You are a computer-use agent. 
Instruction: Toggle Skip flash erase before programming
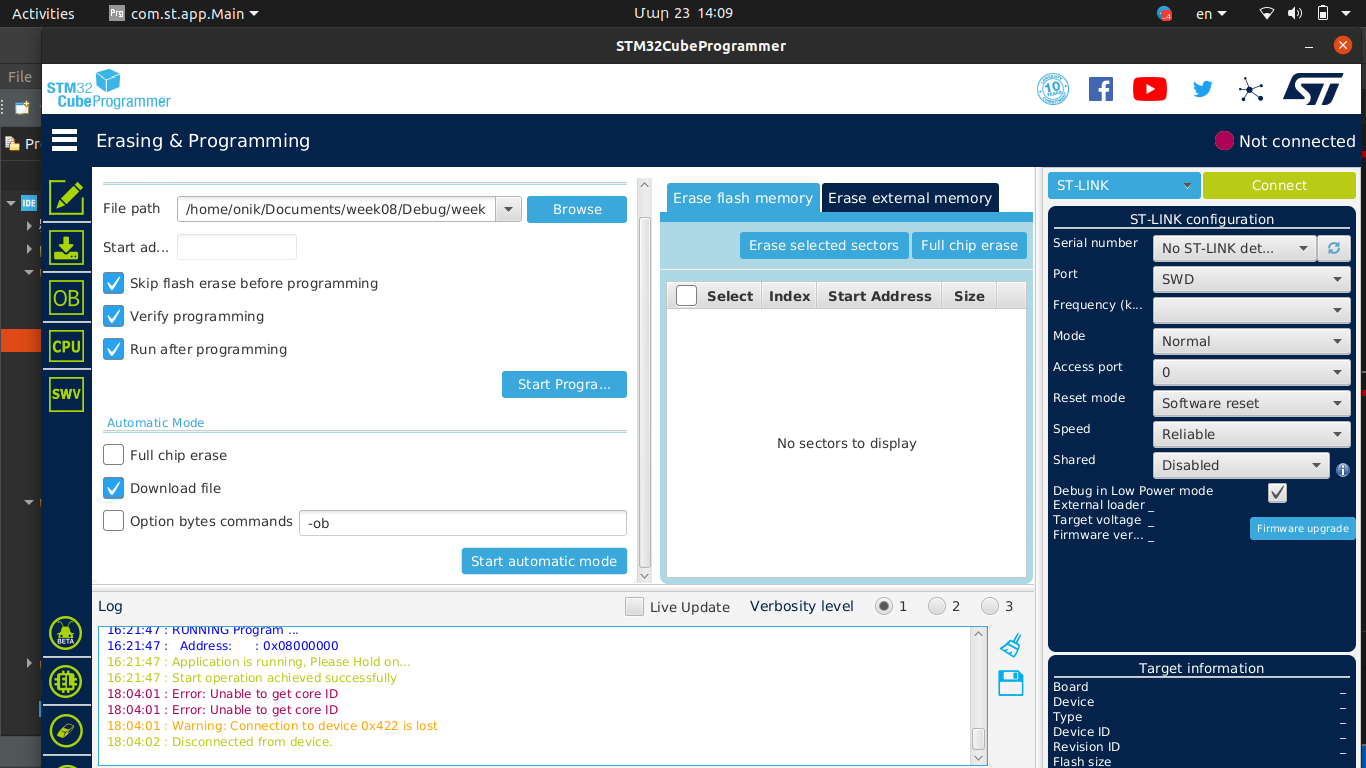pyautogui.click(x=114, y=283)
